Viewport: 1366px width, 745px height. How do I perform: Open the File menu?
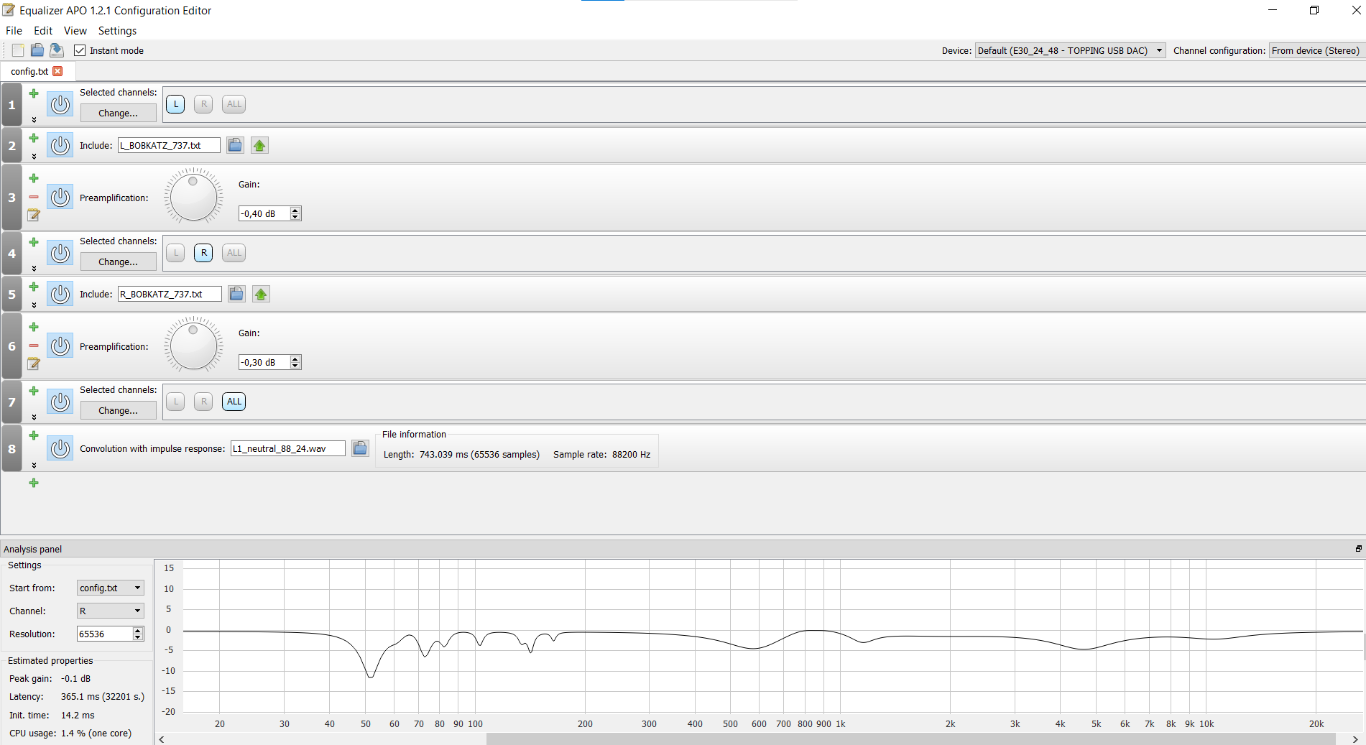pyautogui.click(x=14, y=31)
